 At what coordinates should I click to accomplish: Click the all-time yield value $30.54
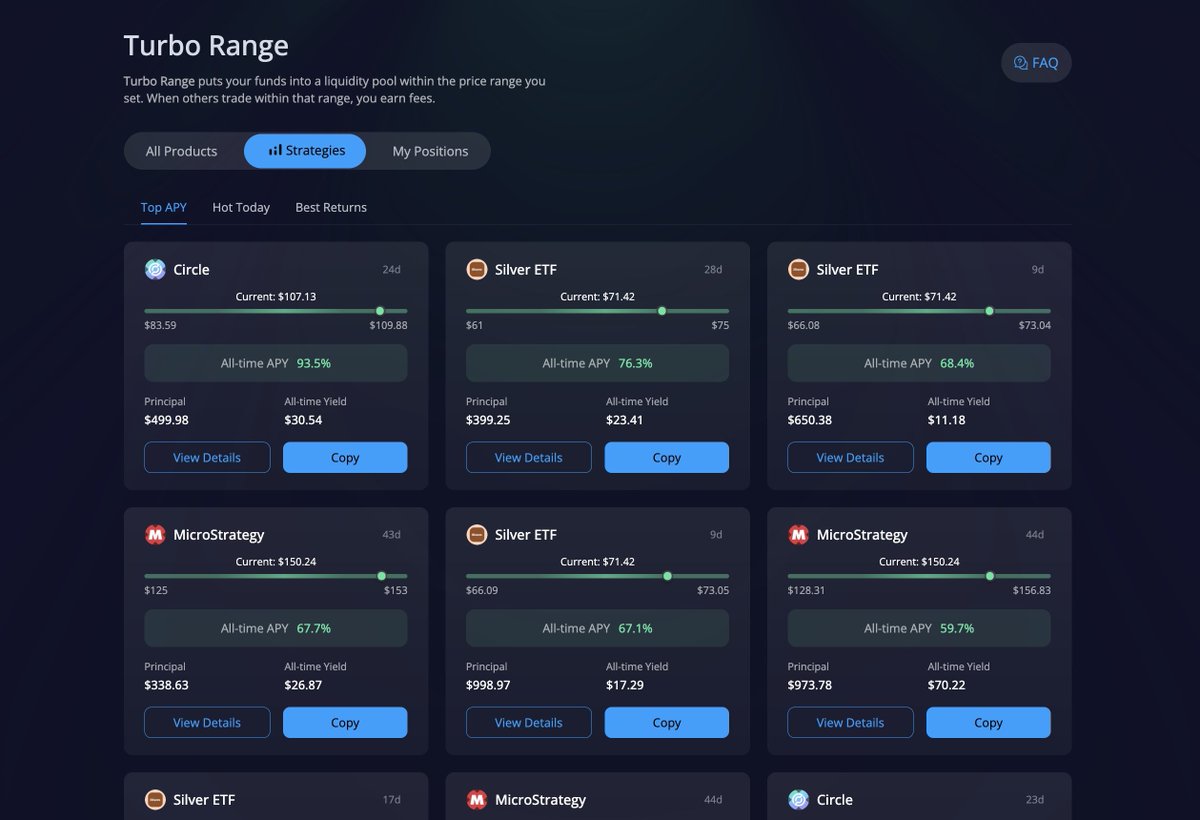pyautogui.click(x=303, y=420)
